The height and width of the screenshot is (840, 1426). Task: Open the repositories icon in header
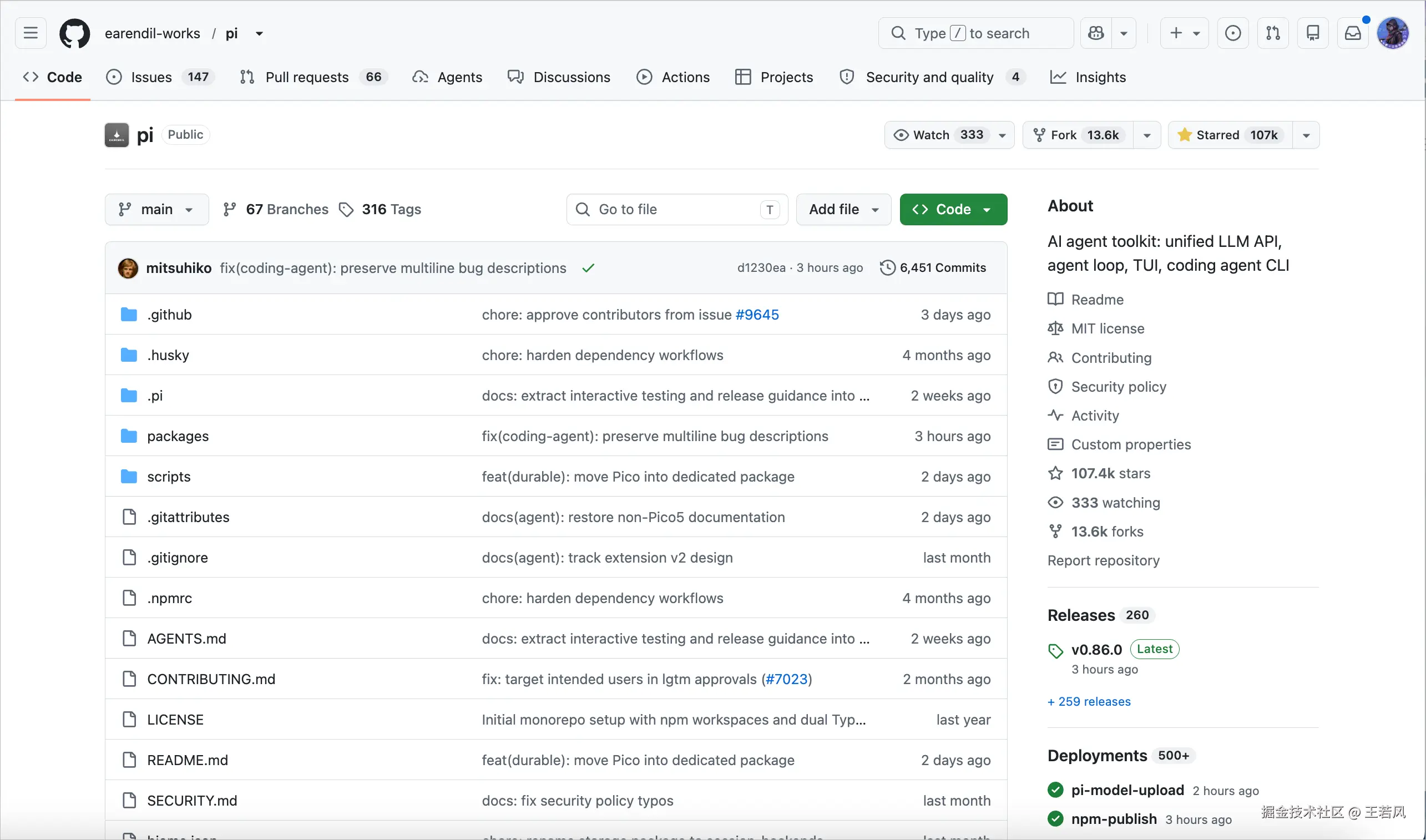coord(1313,33)
